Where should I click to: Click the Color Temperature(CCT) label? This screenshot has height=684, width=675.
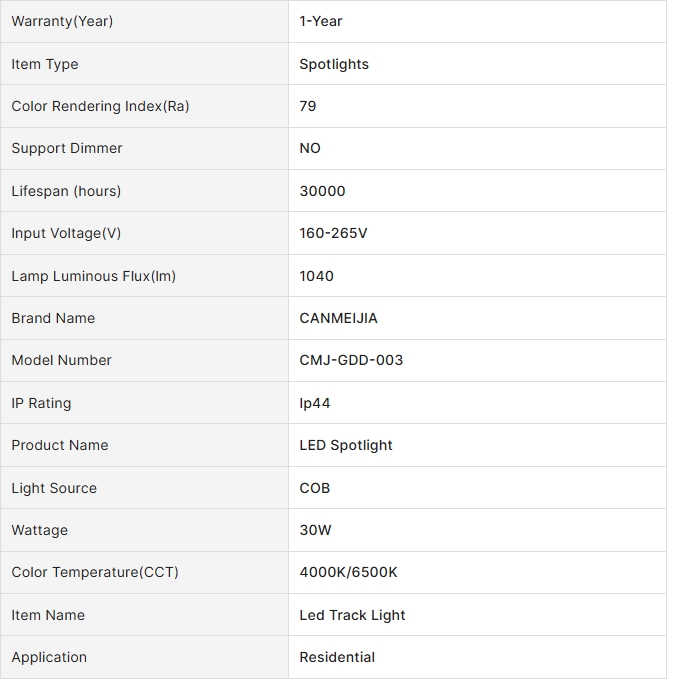[95, 572]
